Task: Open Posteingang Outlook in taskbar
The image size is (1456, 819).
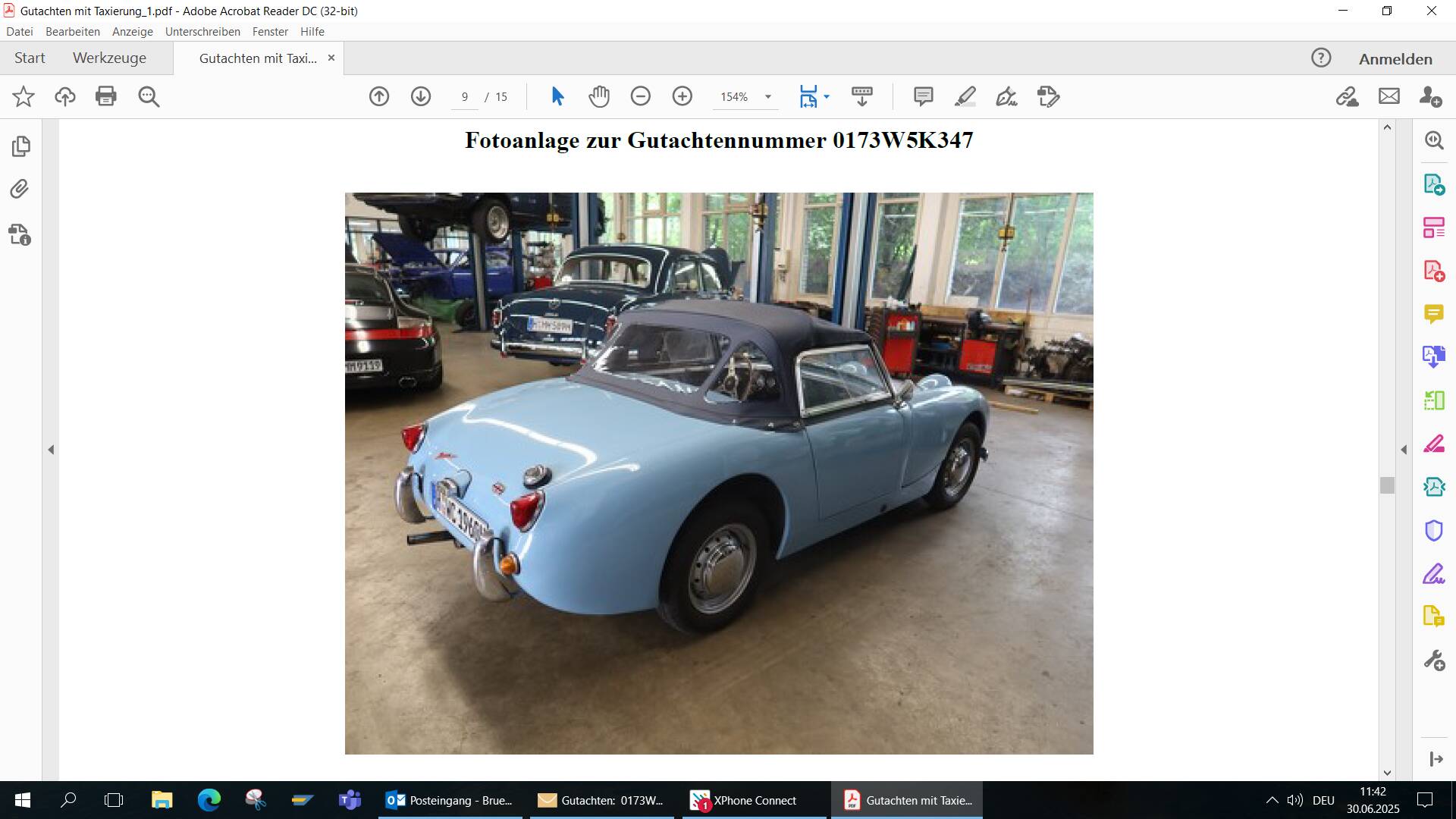Action: click(x=450, y=800)
